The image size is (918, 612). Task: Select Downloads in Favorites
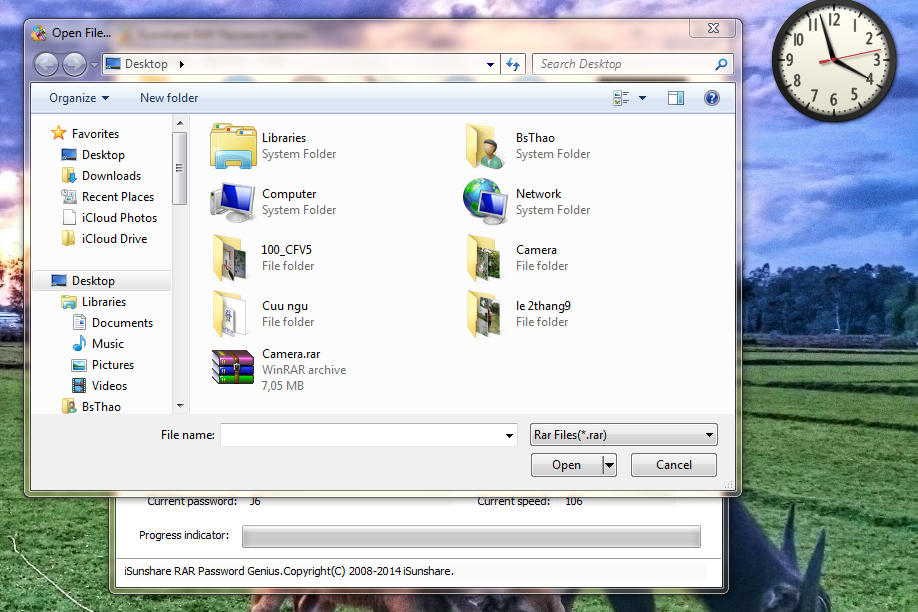(x=111, y=176)
